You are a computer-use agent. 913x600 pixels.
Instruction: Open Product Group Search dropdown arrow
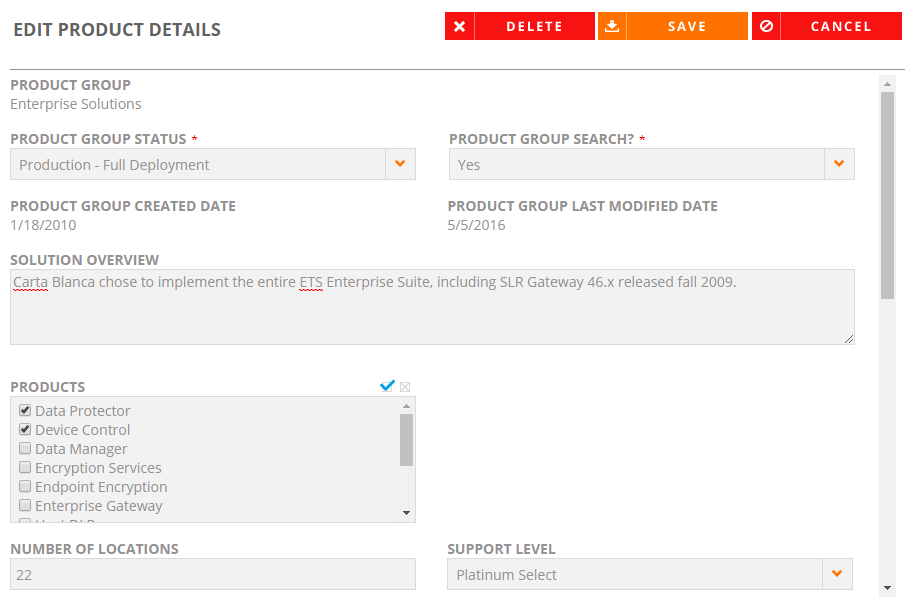(839, 164)
